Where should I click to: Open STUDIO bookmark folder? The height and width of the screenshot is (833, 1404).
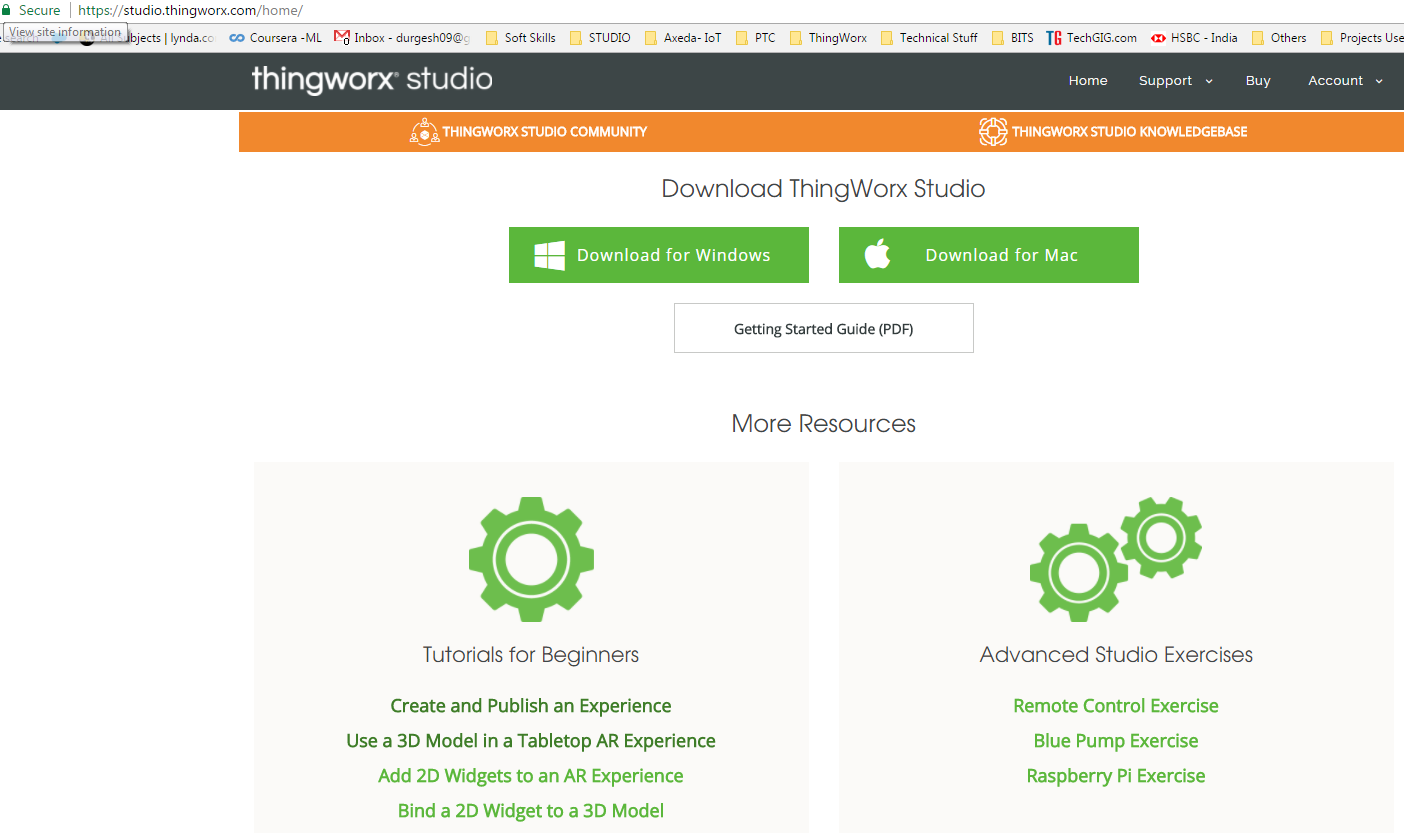(600, 38)
